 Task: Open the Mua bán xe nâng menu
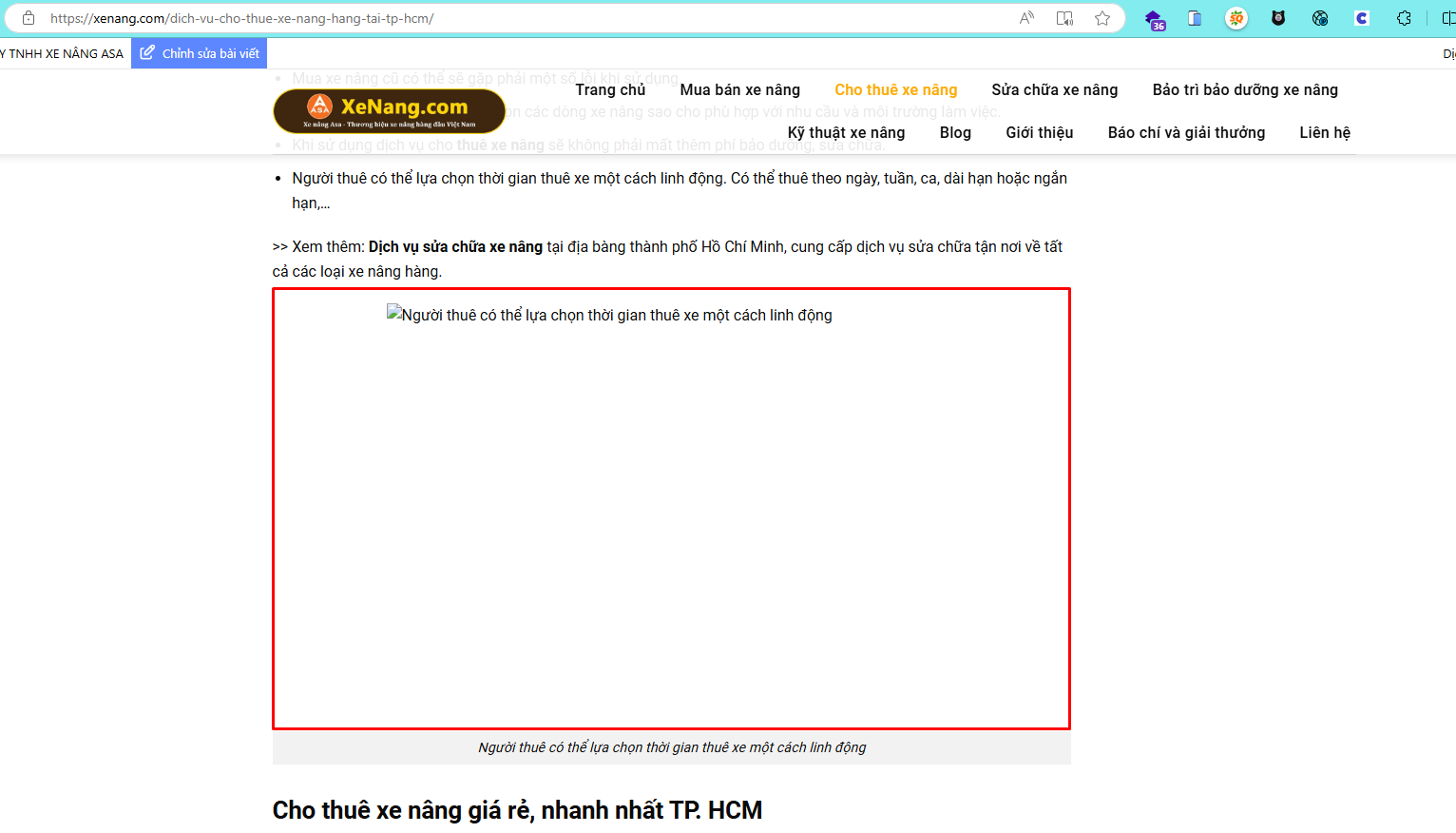coord(740,89)
